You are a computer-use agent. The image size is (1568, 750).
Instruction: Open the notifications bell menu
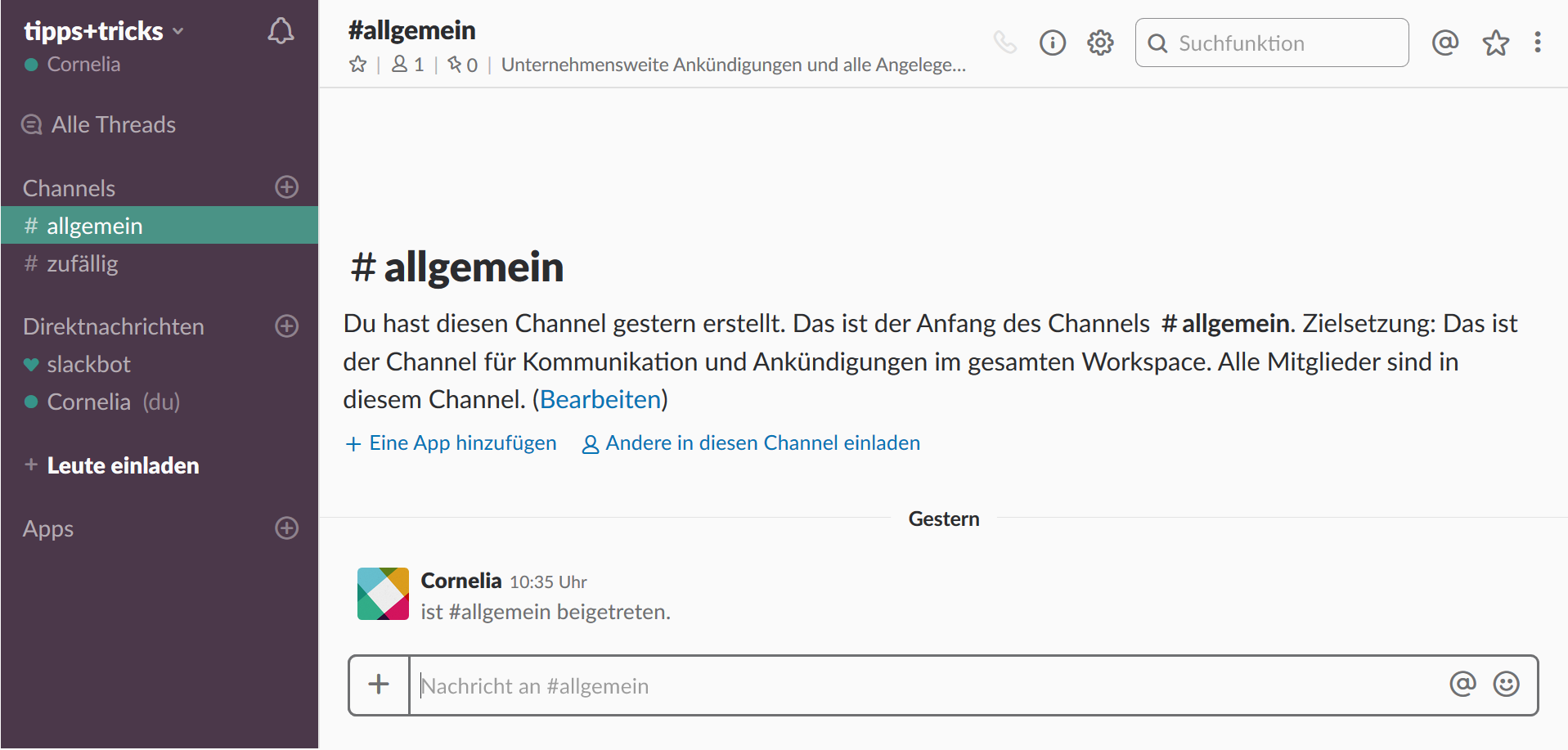pos(281,31)
